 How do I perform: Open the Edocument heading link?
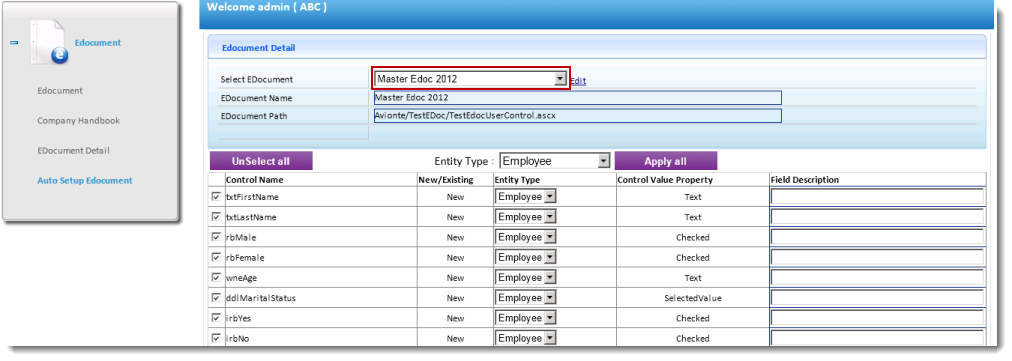tap(97, 43)
